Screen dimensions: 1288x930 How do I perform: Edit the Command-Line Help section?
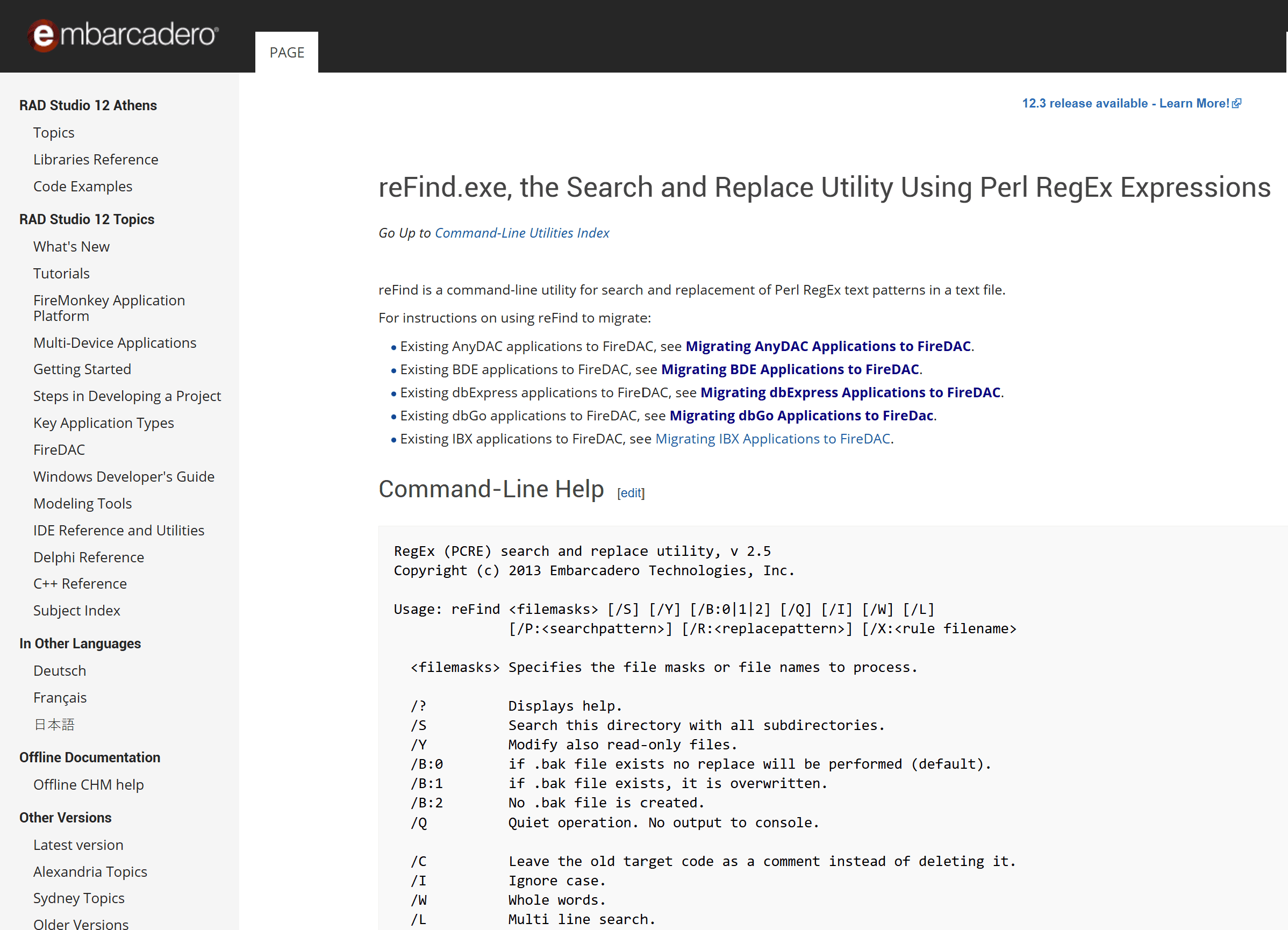631,493
